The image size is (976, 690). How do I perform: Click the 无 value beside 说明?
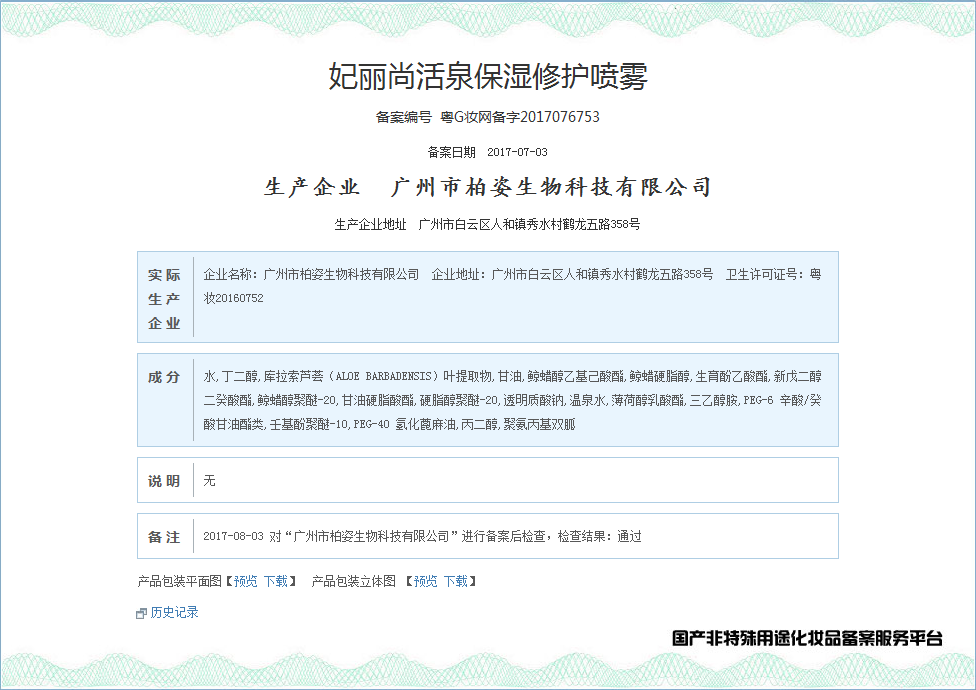(209, 480)
